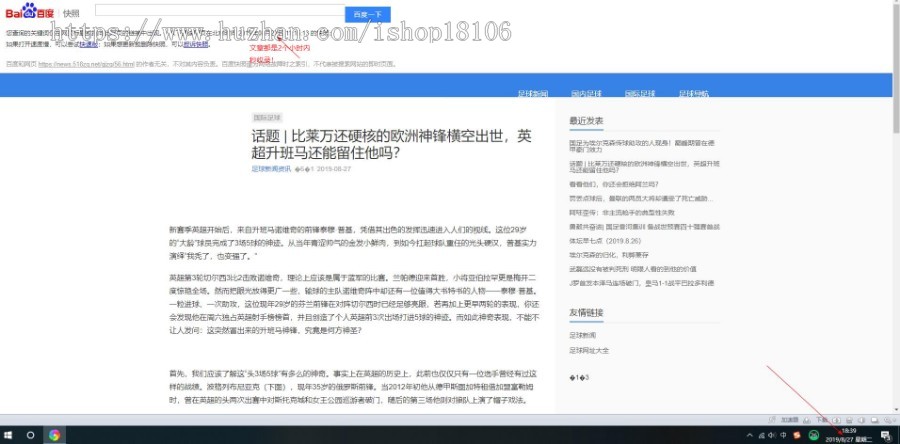Viewport: 900px width, 444px height.
Task: Click the Baidu logo
Action: click(29, 11)
